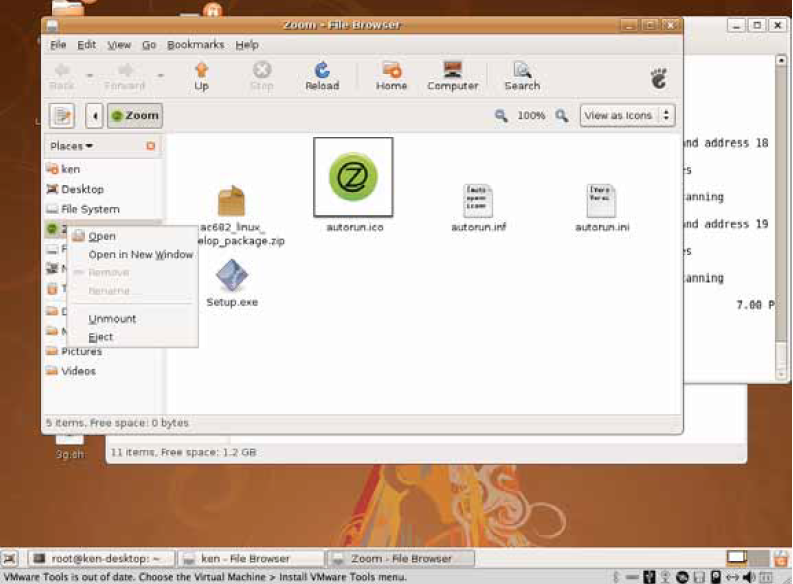
Task: Toggle text-based location bar button
Action: click(62, 116)
